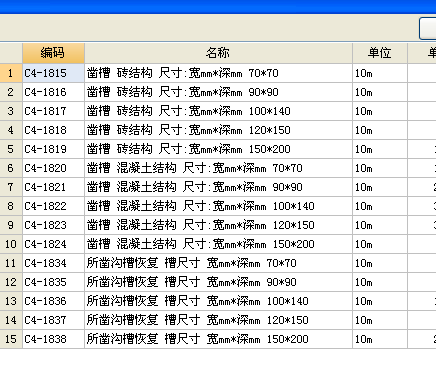This screenshot has width=436, height=373.
Task: Click name 凿槽 混凝土结构 150*200
Action: (x=218, y=244)
